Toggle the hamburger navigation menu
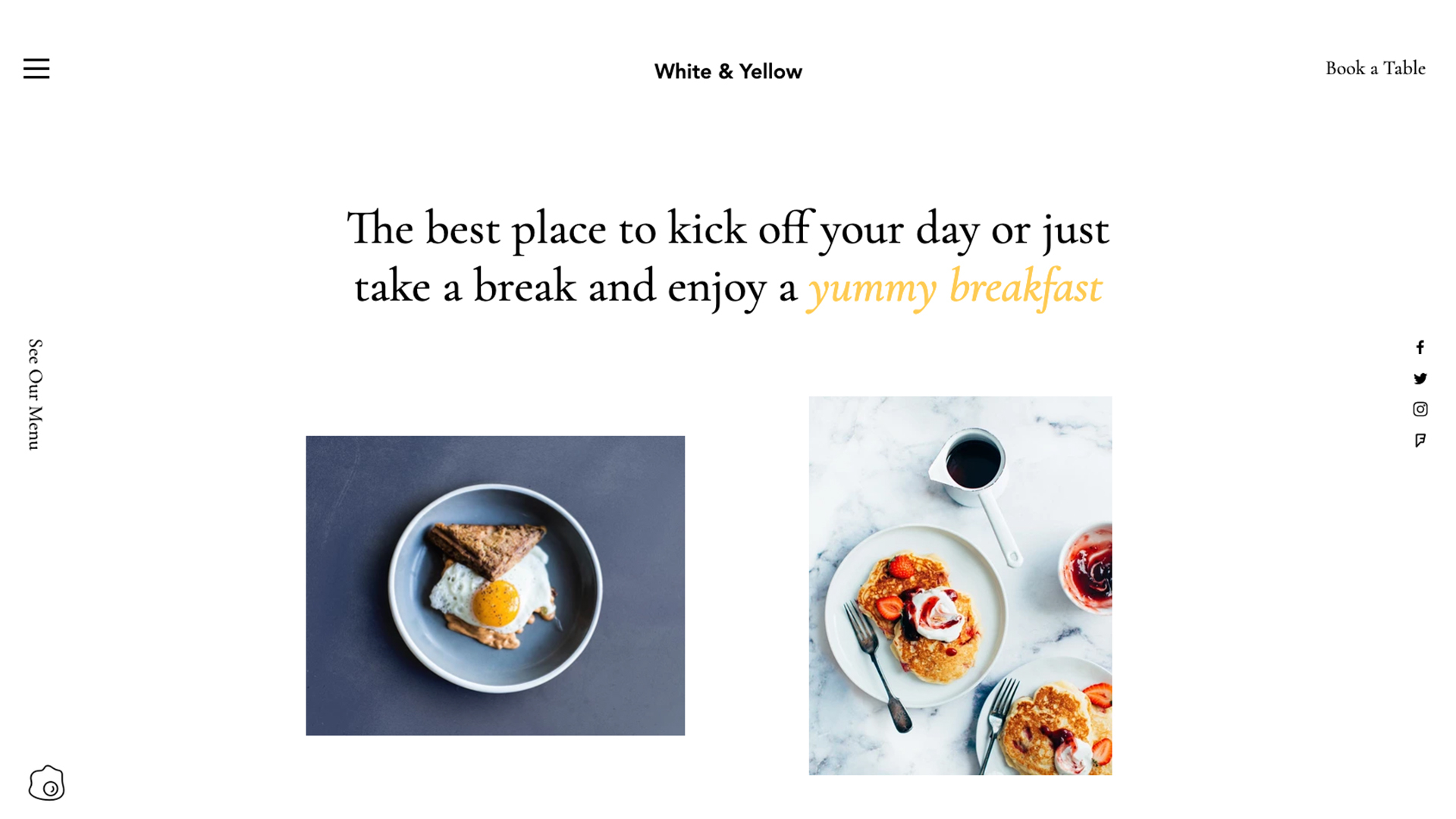Image resolution: width=1456 pixels, height=819 pixels. (37, 68)
